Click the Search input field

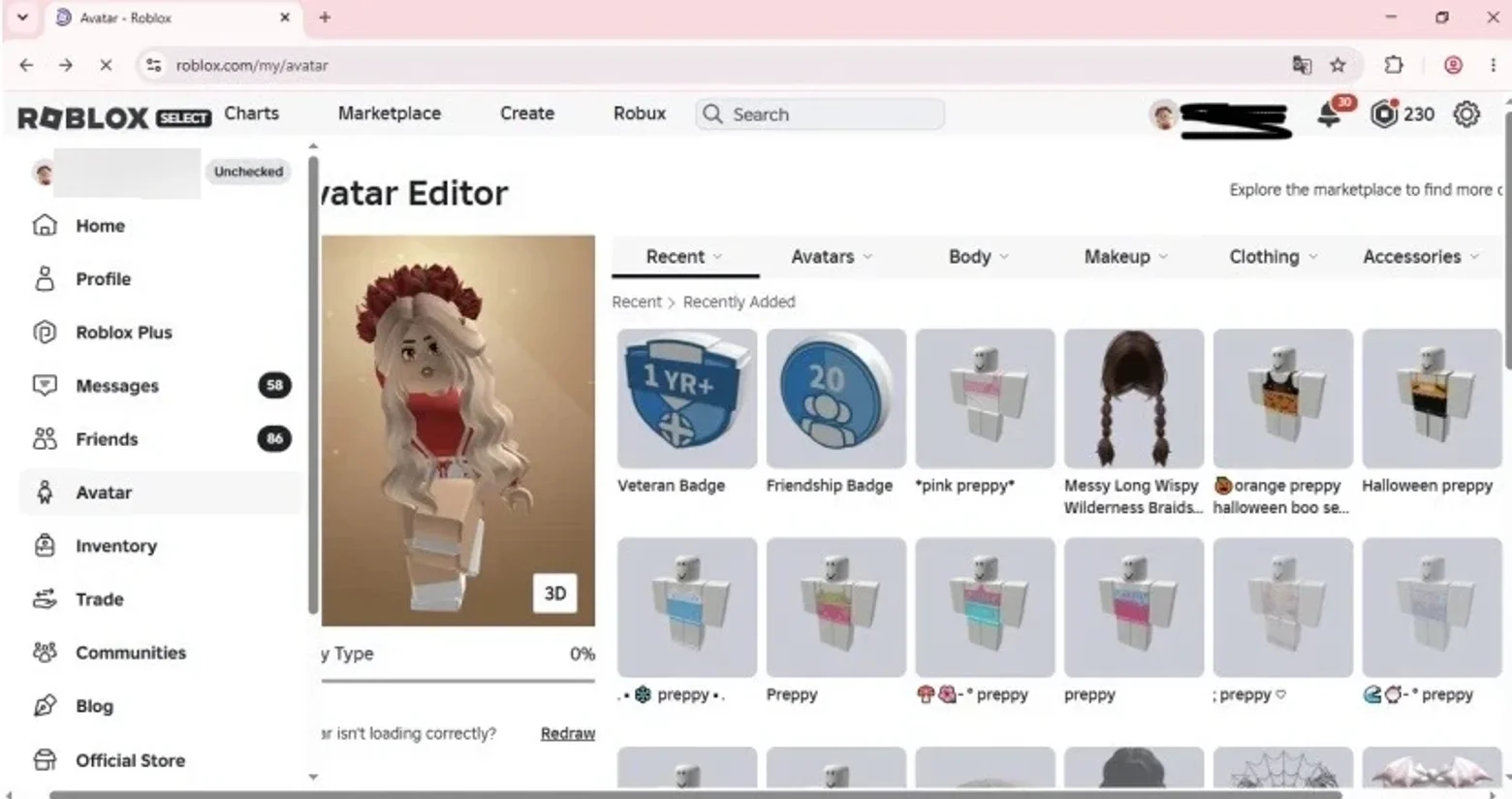pyautogui.click(x=820, y=113)
